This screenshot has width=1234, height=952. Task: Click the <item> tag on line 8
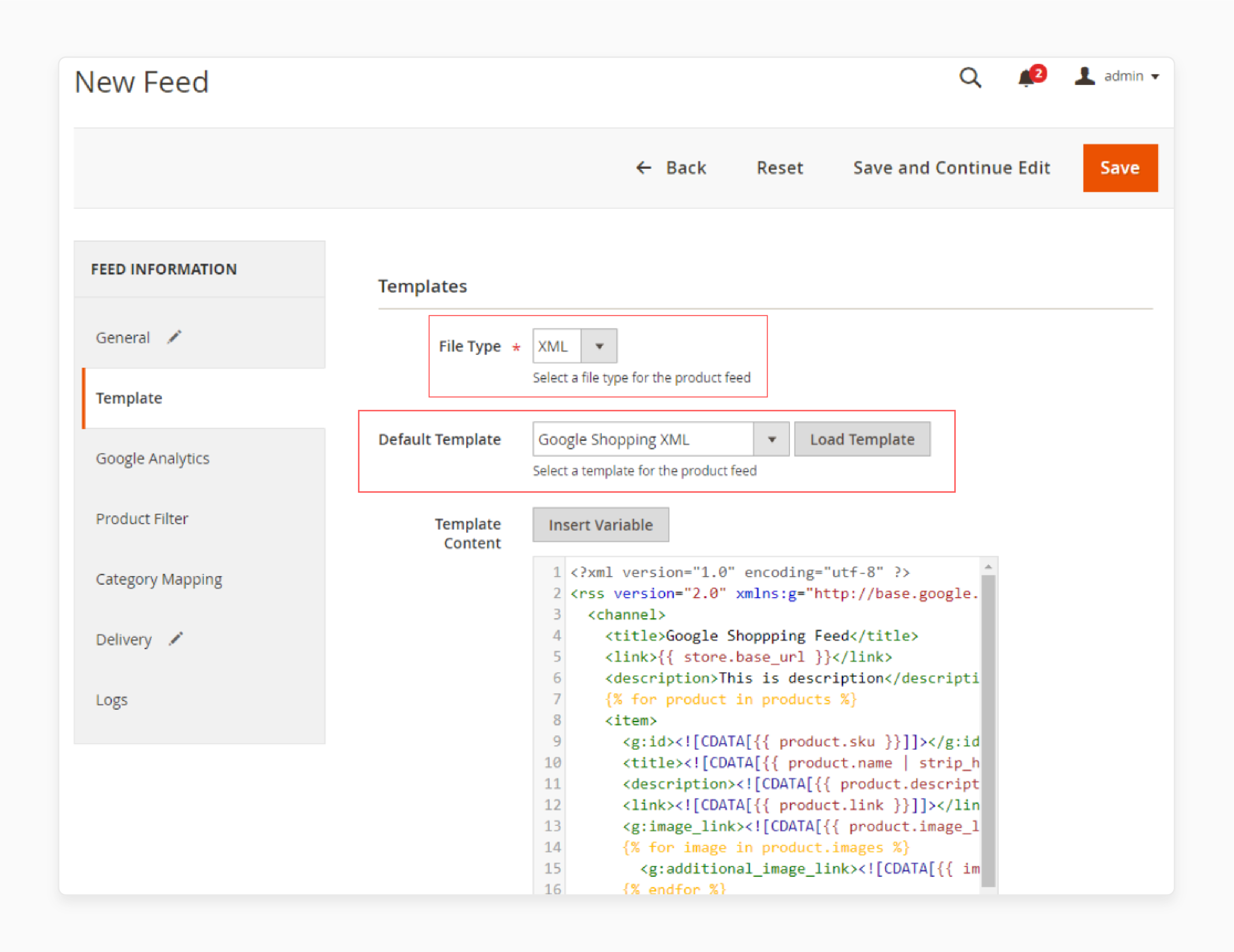point(631,721)
